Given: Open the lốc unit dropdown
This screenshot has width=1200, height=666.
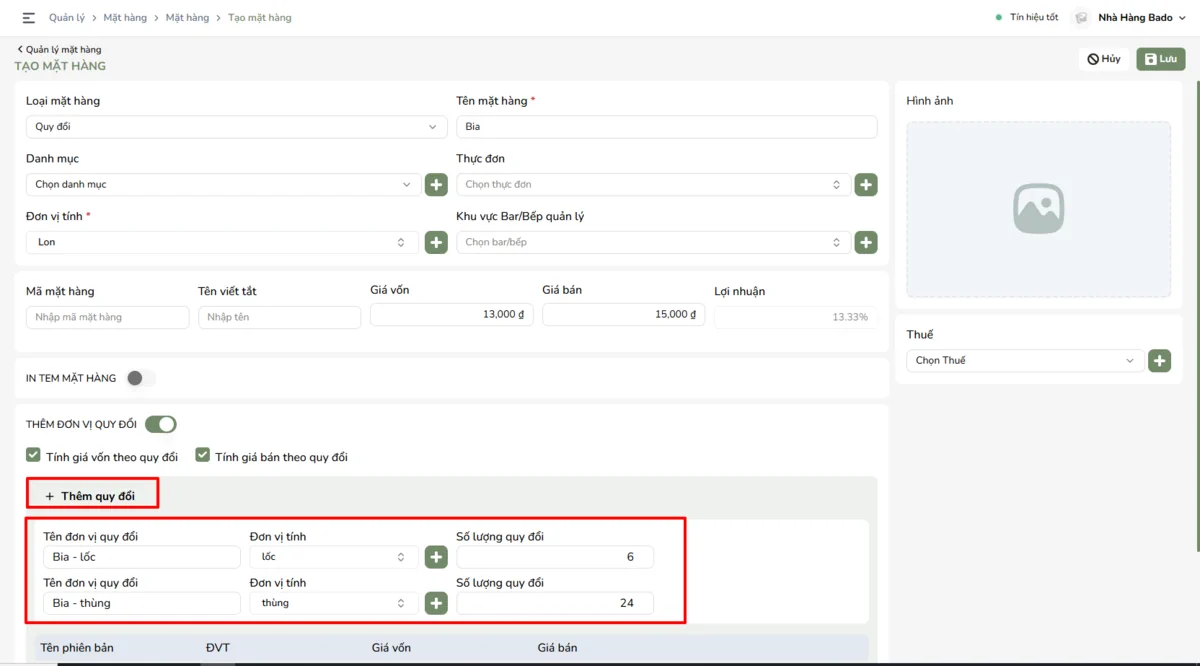Looking at the screenshot, I should click(x=334, y=557).
